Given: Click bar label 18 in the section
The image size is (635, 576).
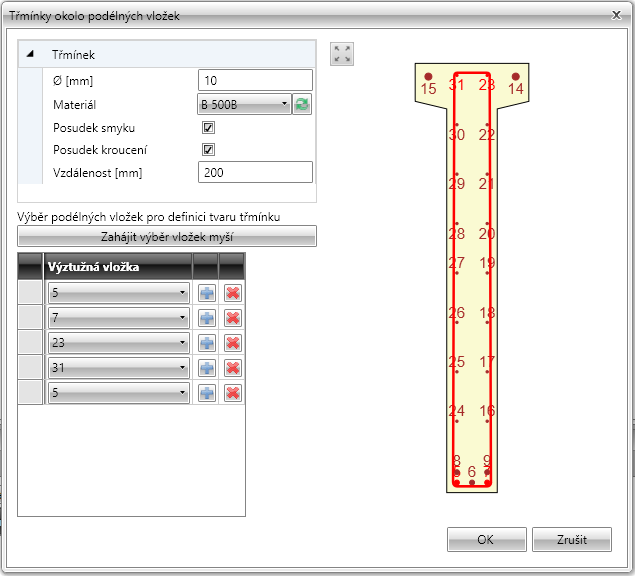Looking at the screenshot, I should 487,313.
